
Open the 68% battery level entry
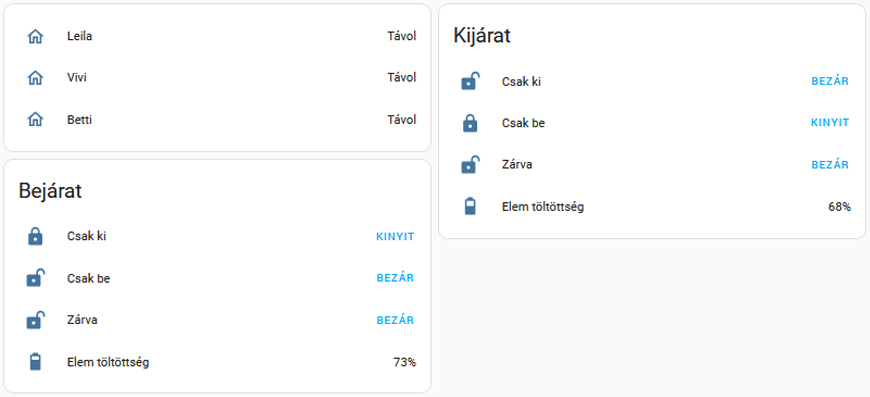(839, 207)
